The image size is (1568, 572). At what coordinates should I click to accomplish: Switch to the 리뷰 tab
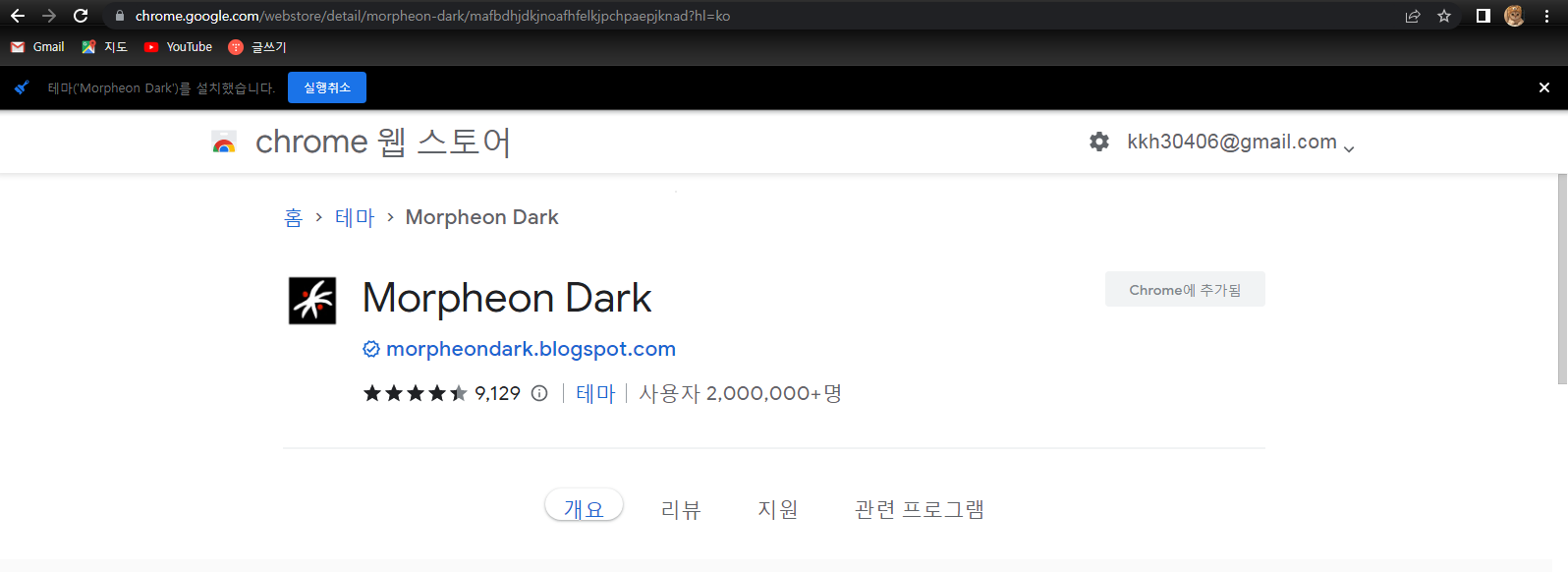point(681,509)
